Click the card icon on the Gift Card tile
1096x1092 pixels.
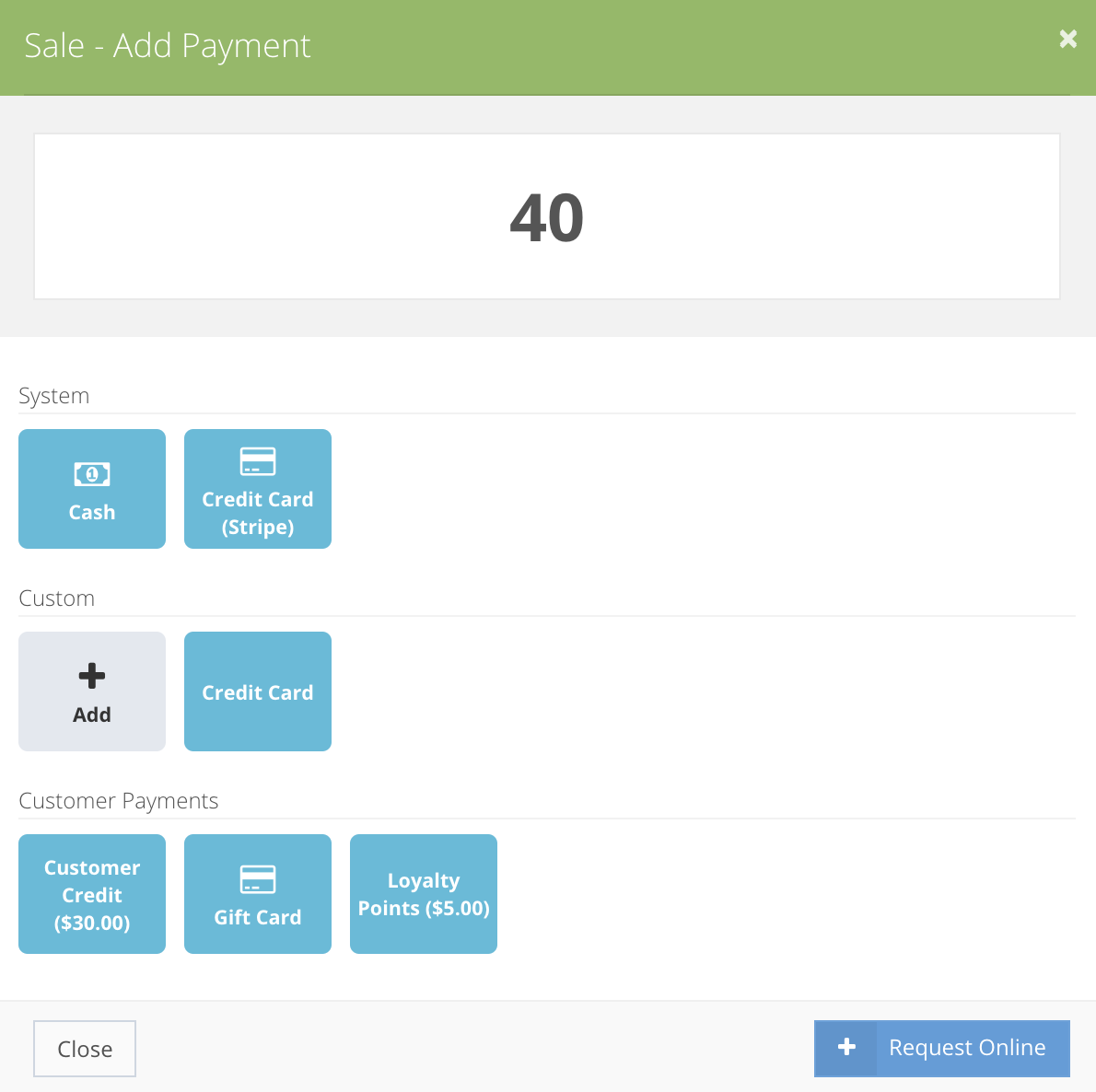click(257, 878)
